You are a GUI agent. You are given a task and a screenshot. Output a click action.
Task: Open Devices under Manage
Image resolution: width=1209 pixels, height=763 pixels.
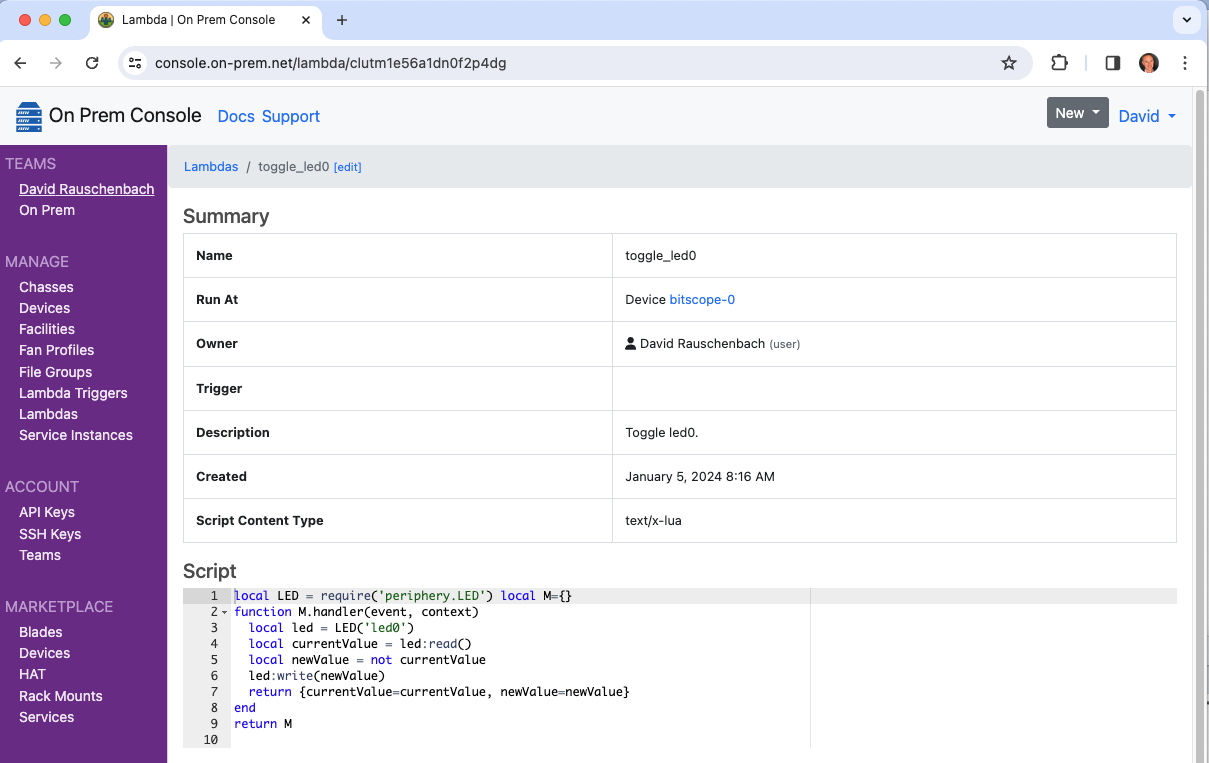(44, 308)
